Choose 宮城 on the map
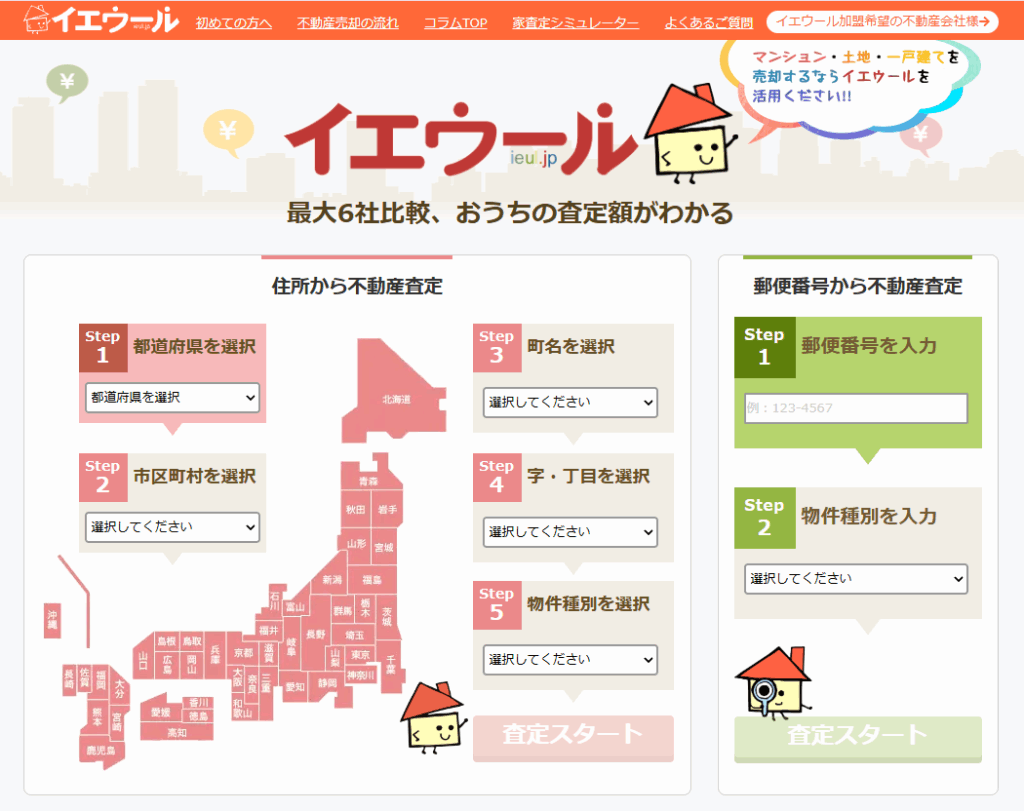The image size is (1024, 811). (383, 547)
